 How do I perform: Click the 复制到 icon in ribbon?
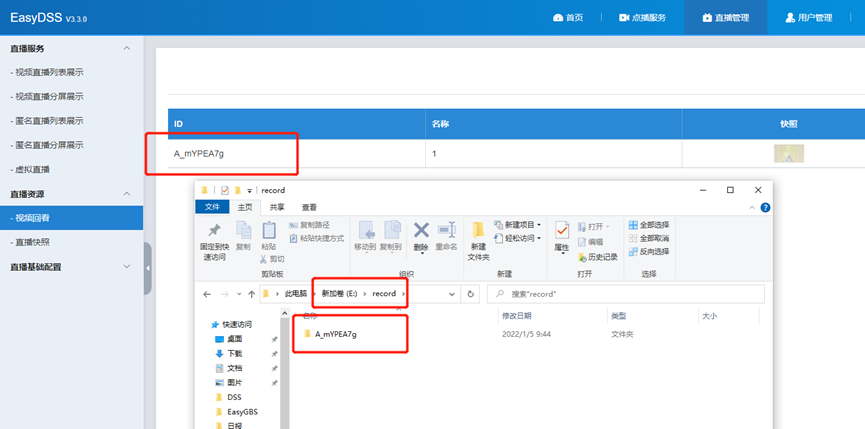point(391,230)
